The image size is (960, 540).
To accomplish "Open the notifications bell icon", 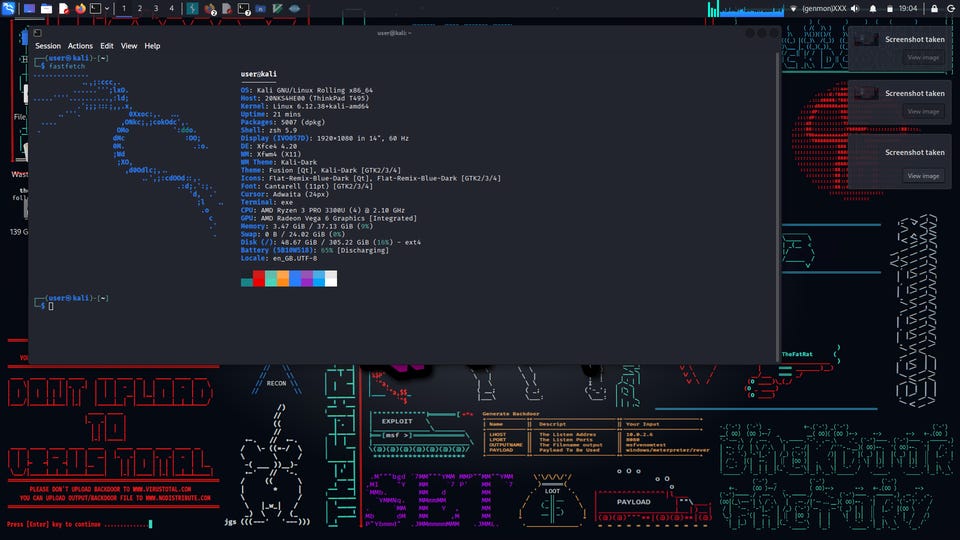I will [x=873, y=9].
